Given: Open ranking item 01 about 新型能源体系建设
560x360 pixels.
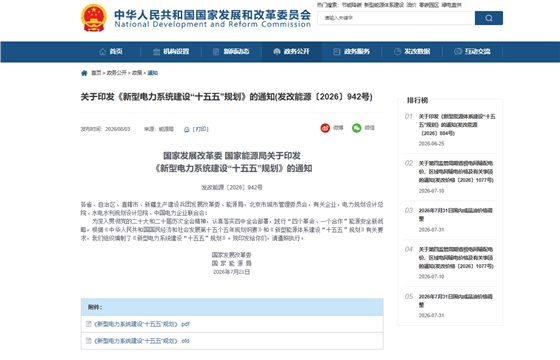Looking at the screenshot, I should tap(457, 125).
